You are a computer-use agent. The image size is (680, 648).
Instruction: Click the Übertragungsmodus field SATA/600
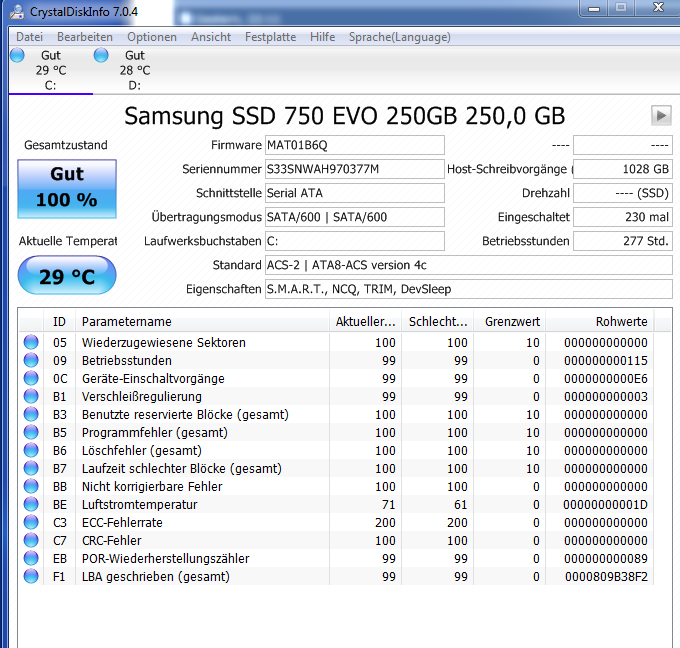tap(354, 217)
